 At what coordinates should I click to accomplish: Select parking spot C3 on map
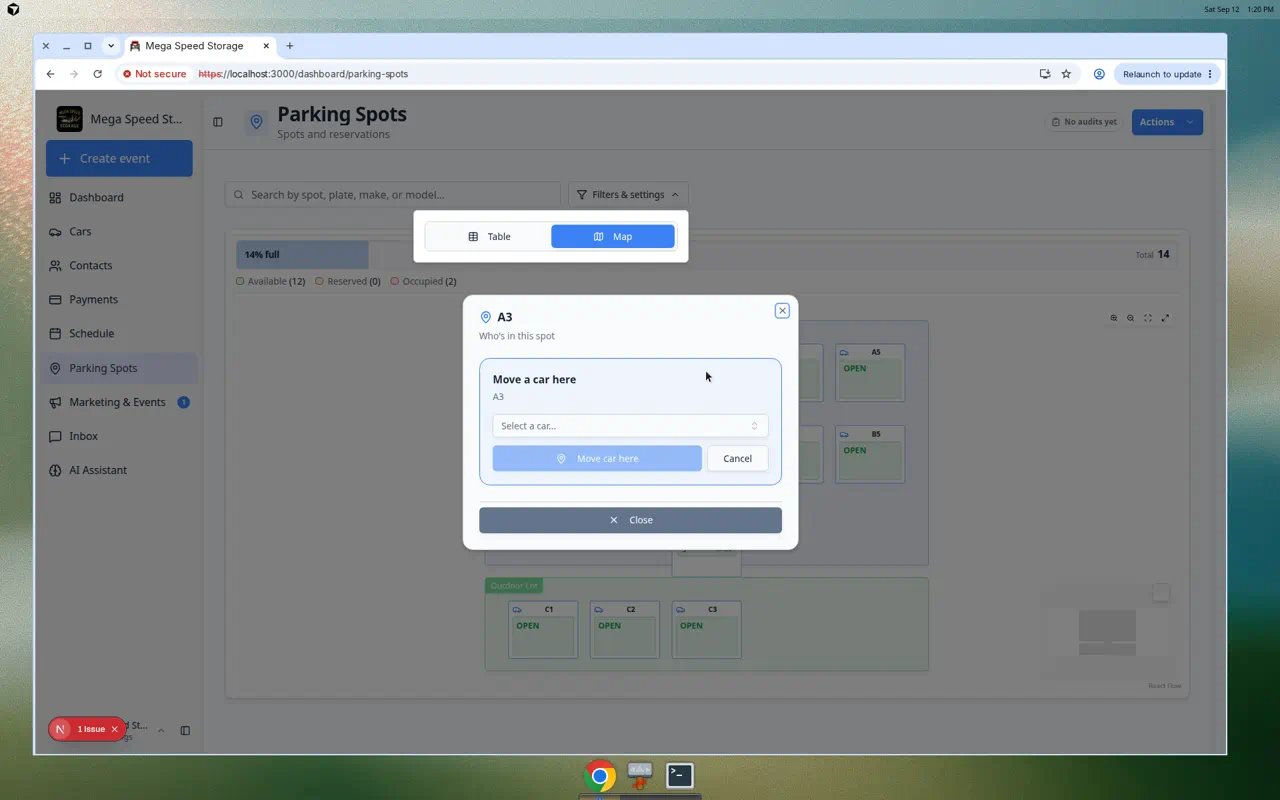(707, 630)
